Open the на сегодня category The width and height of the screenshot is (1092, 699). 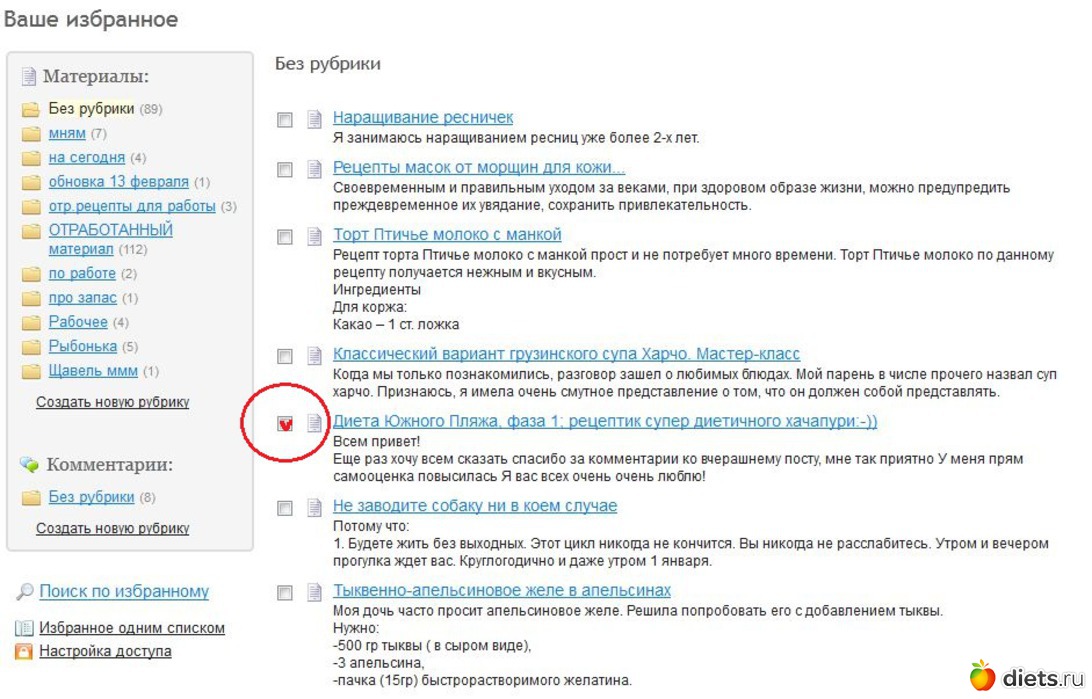pyautogui.click(x=87, y=158)
